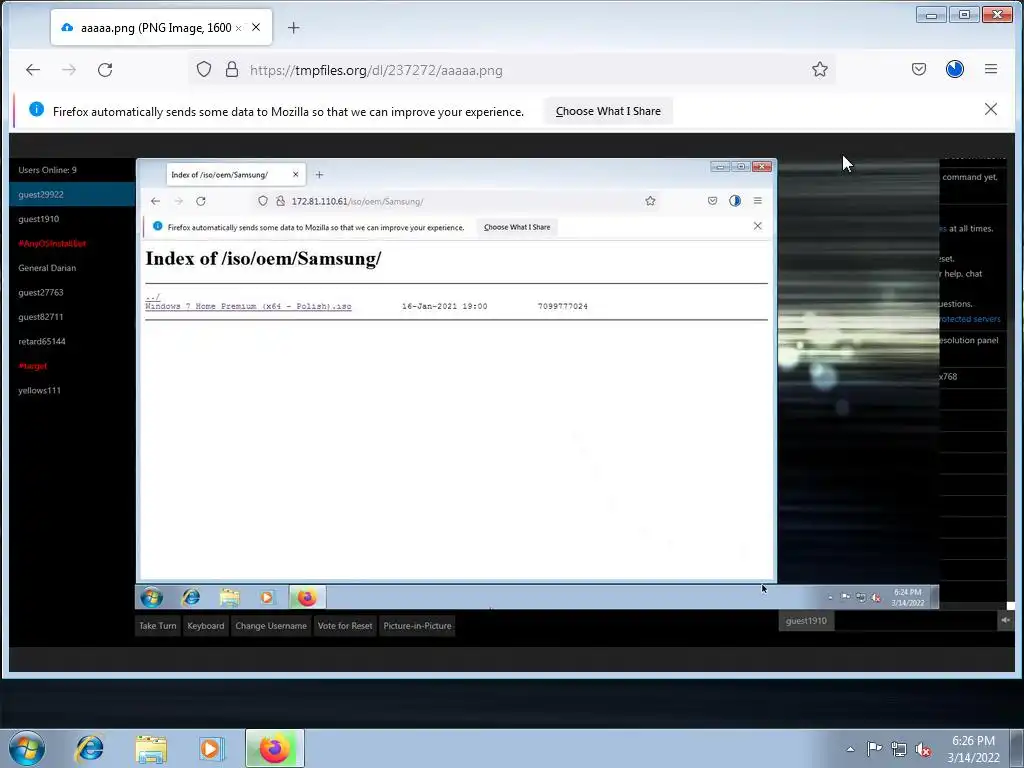Click the Firefox icon in VM taskbar
Viewport: 1024px width, 768px height.
click(307, 597)
